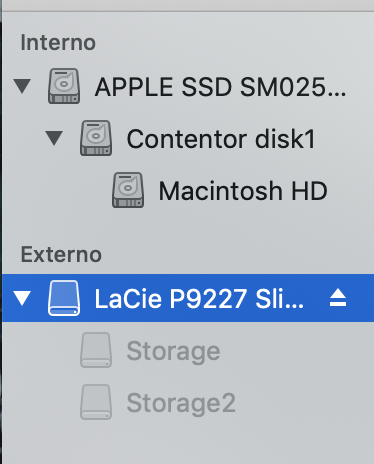Select the unmounted Storage label
Image resolution: width=374 pixels, height=464 pixels.
[x=173, y=351]
